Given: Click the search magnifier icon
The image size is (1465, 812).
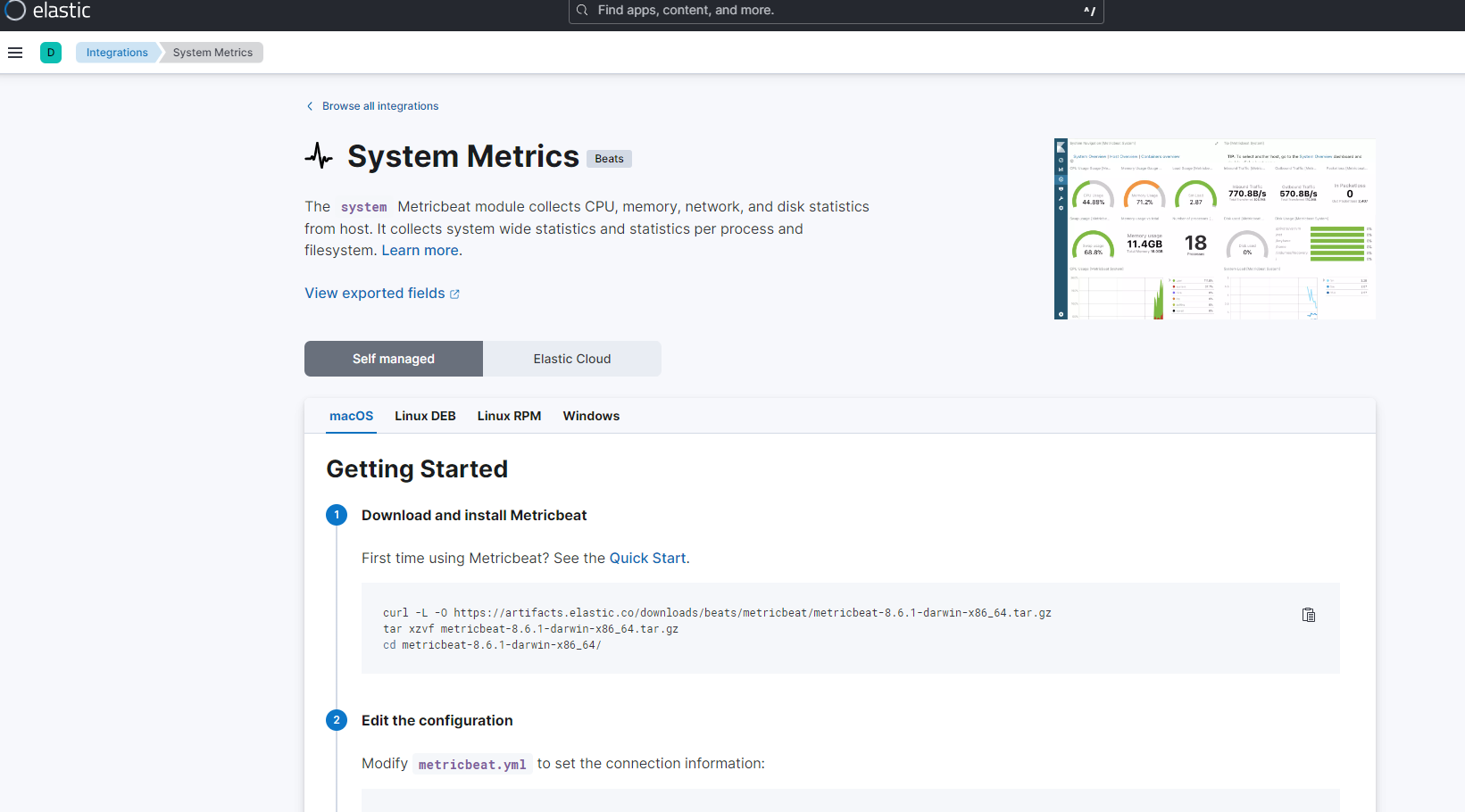Looking at the screenshot, I should pos(582,11).
